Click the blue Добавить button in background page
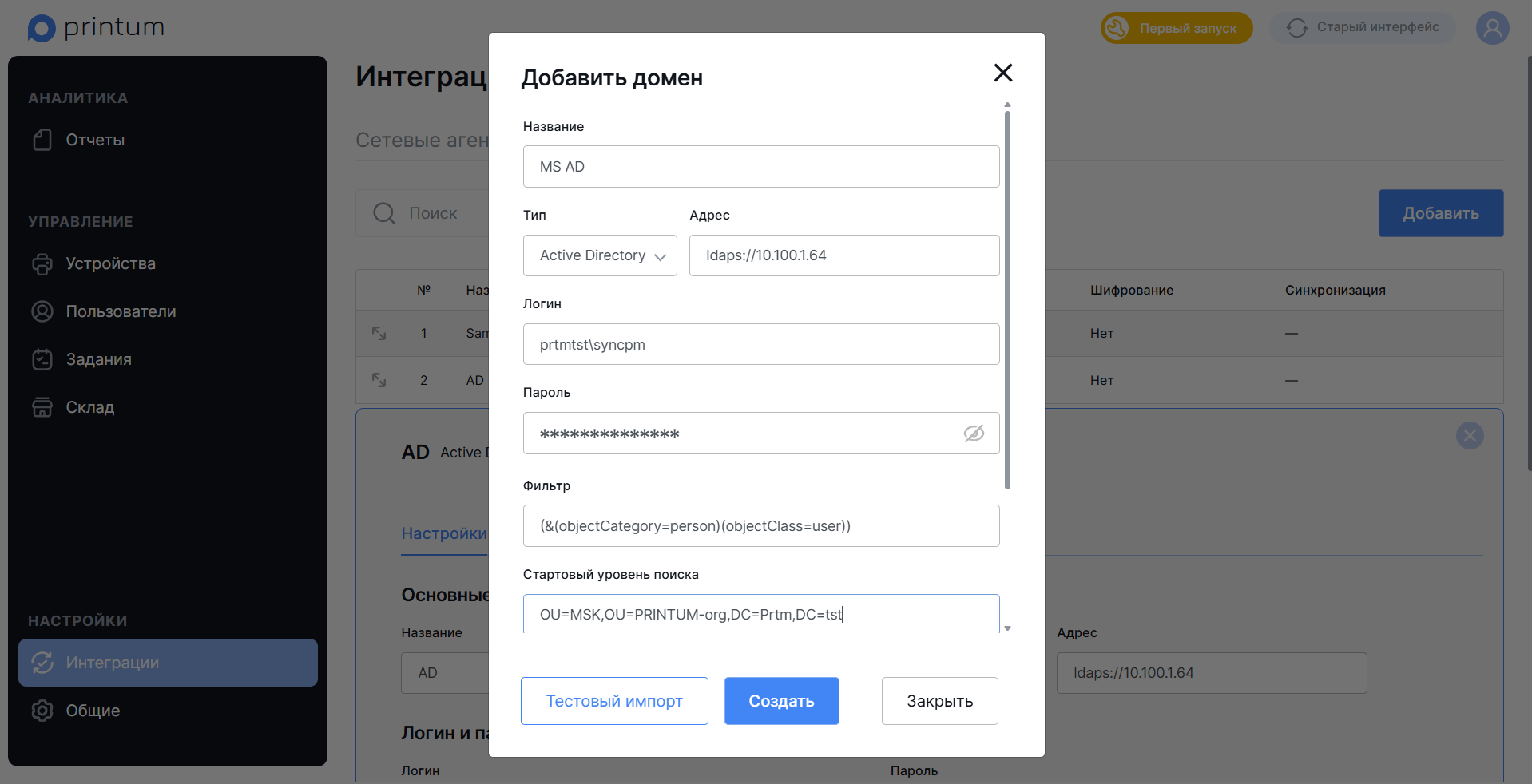 [1441, 213]
